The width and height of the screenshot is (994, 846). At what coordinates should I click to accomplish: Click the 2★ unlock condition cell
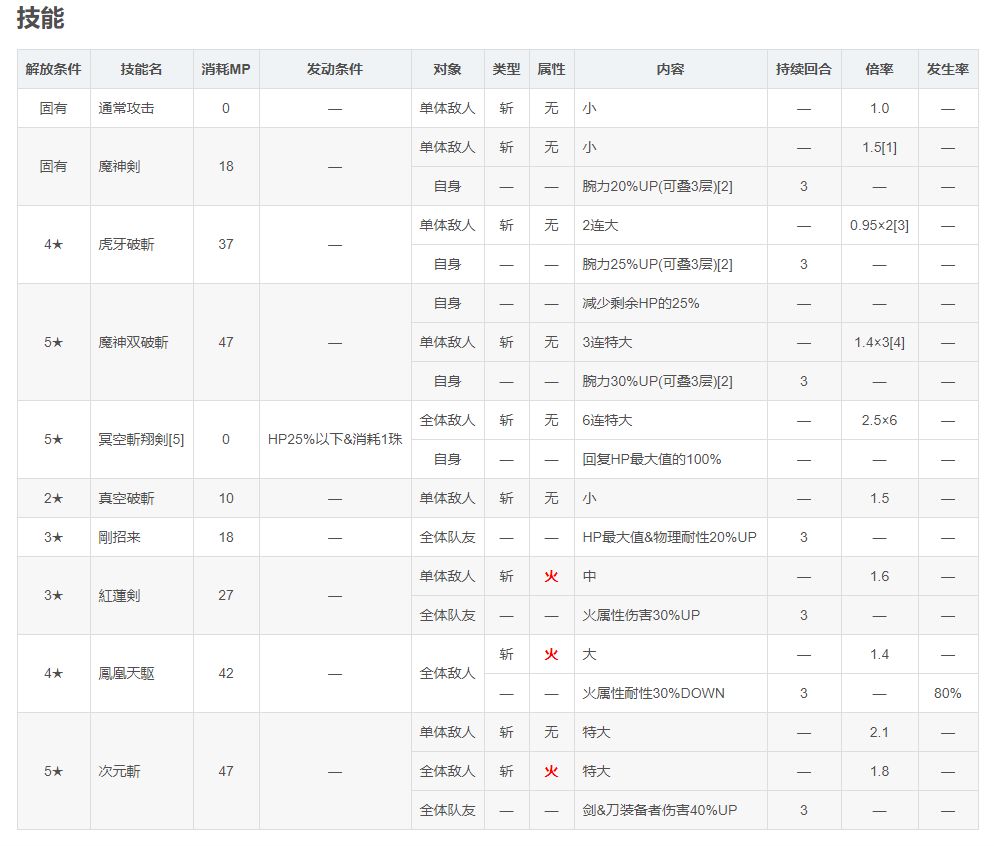pos(53,498)
